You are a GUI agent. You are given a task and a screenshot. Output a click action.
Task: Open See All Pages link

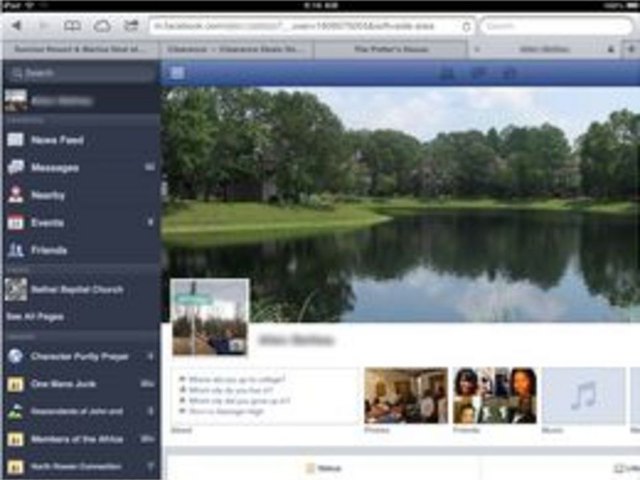pos(35,316)
